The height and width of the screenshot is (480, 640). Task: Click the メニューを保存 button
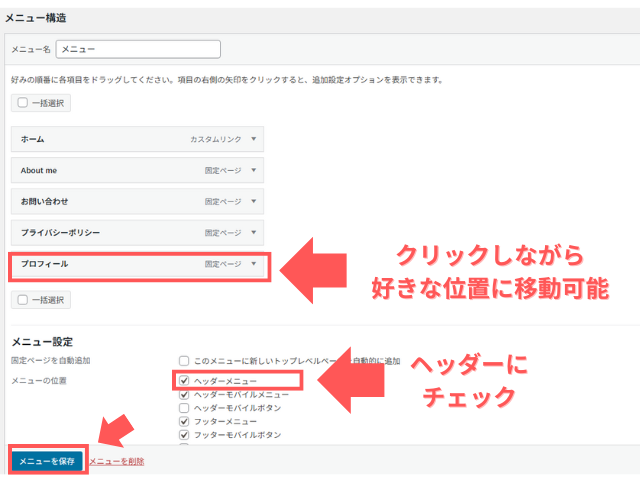tap(47, 461)
